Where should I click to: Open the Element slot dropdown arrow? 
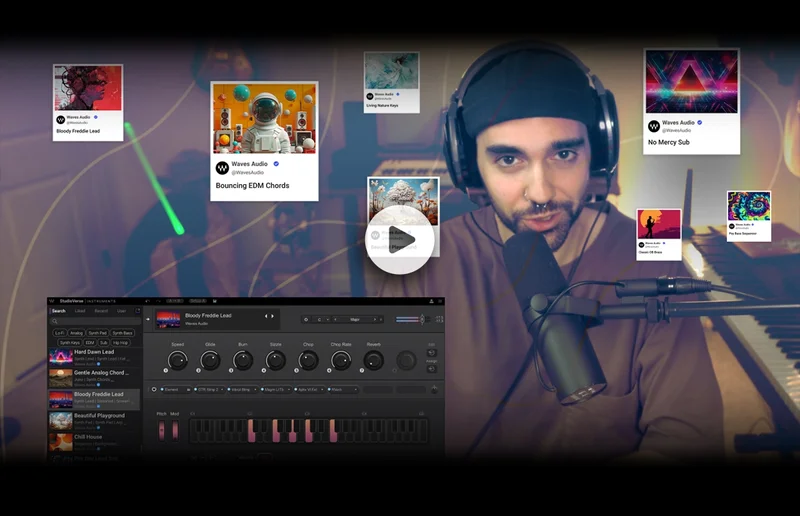point(188,389)
